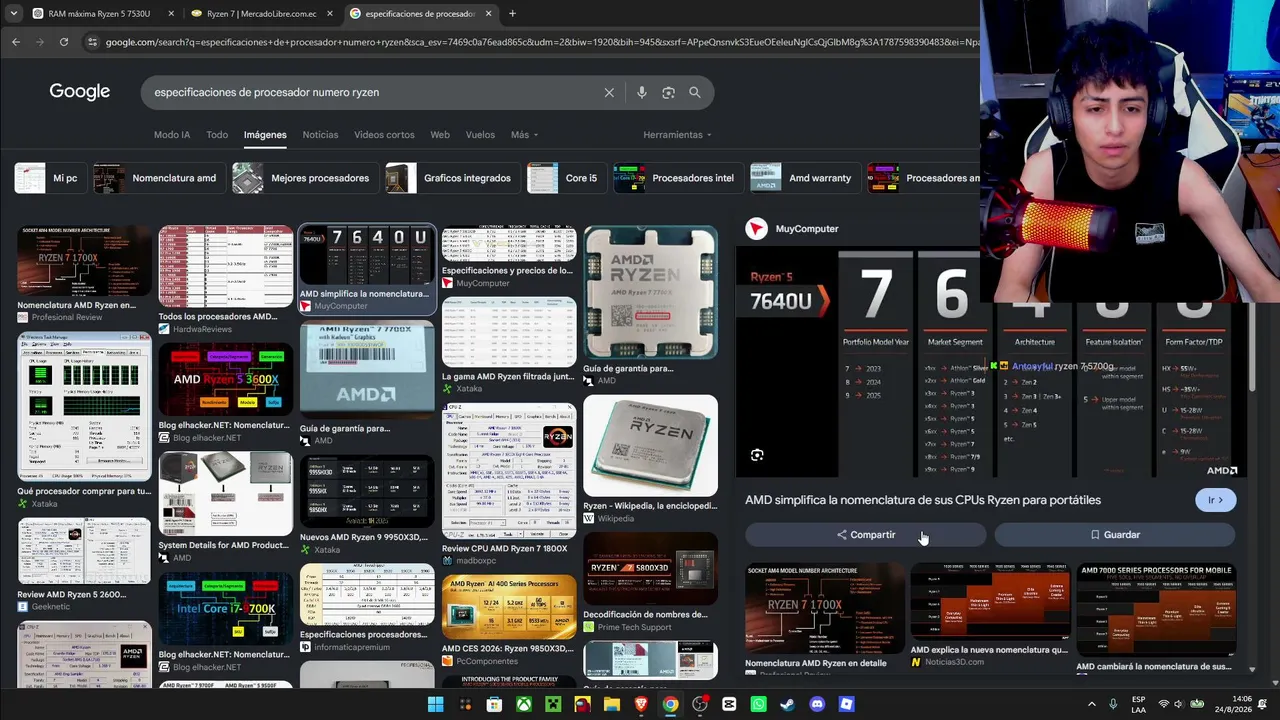
Task: Switch to Chrome in the taskbar
Action: pos(670,705)
